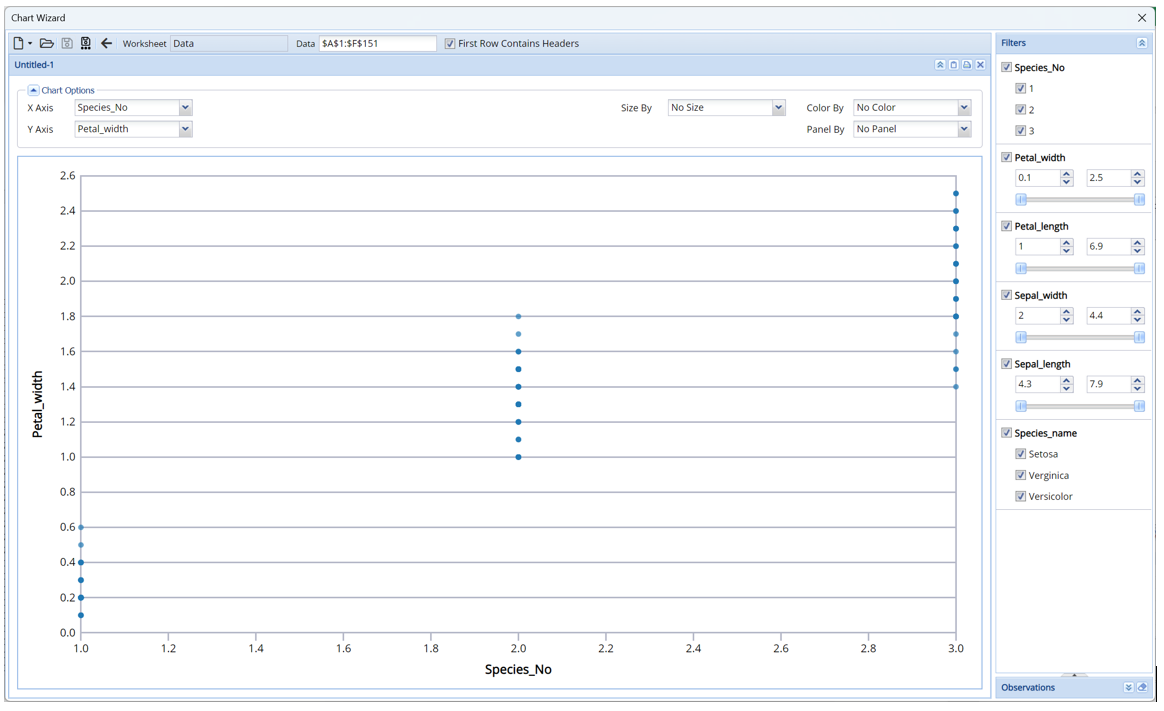This screenshot has width=1164, height=711.
Task: Open the Color By dropdown
Action: click(964, 107)
